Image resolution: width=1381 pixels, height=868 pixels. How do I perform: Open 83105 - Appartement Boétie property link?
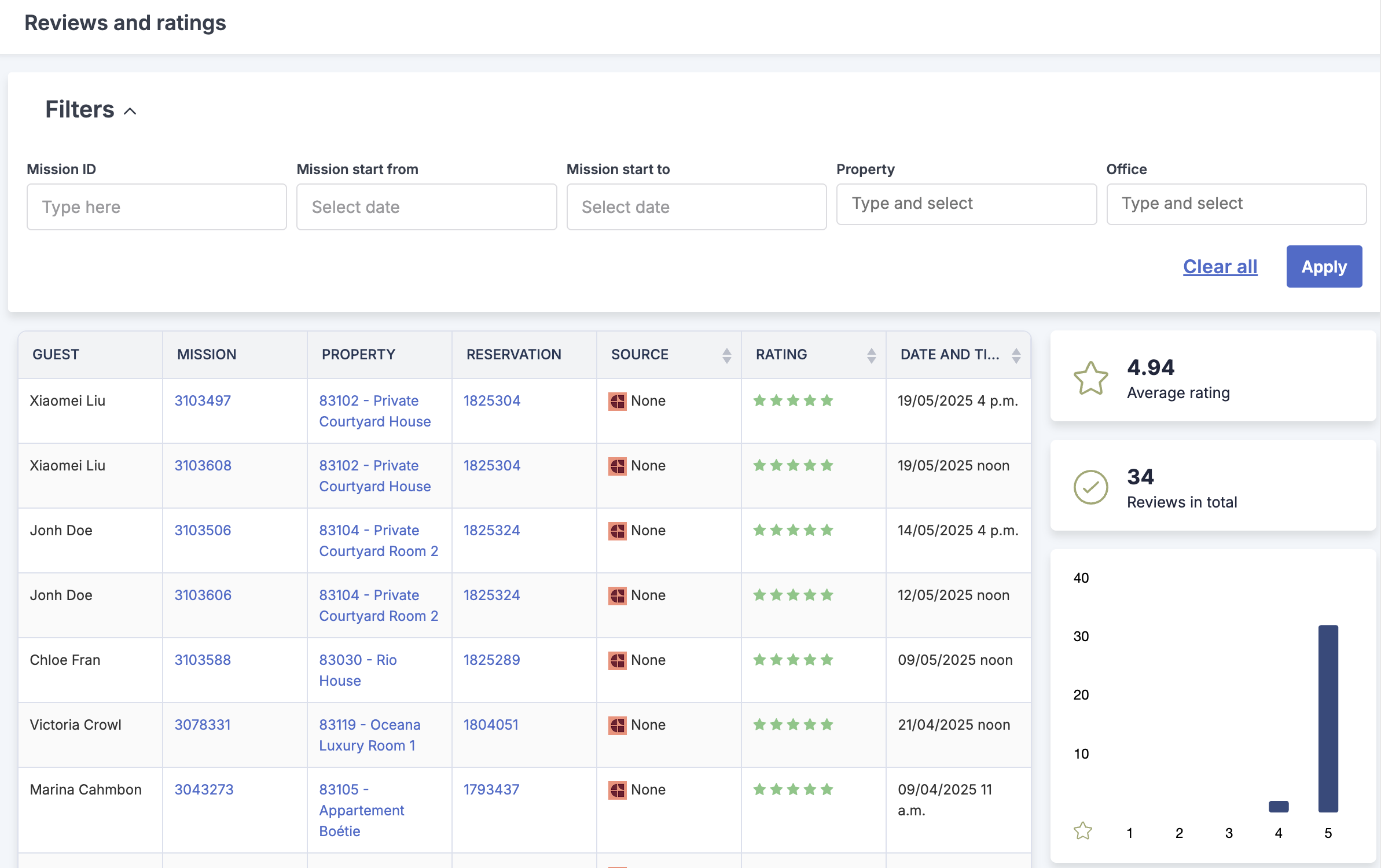(x=362, y=810)
